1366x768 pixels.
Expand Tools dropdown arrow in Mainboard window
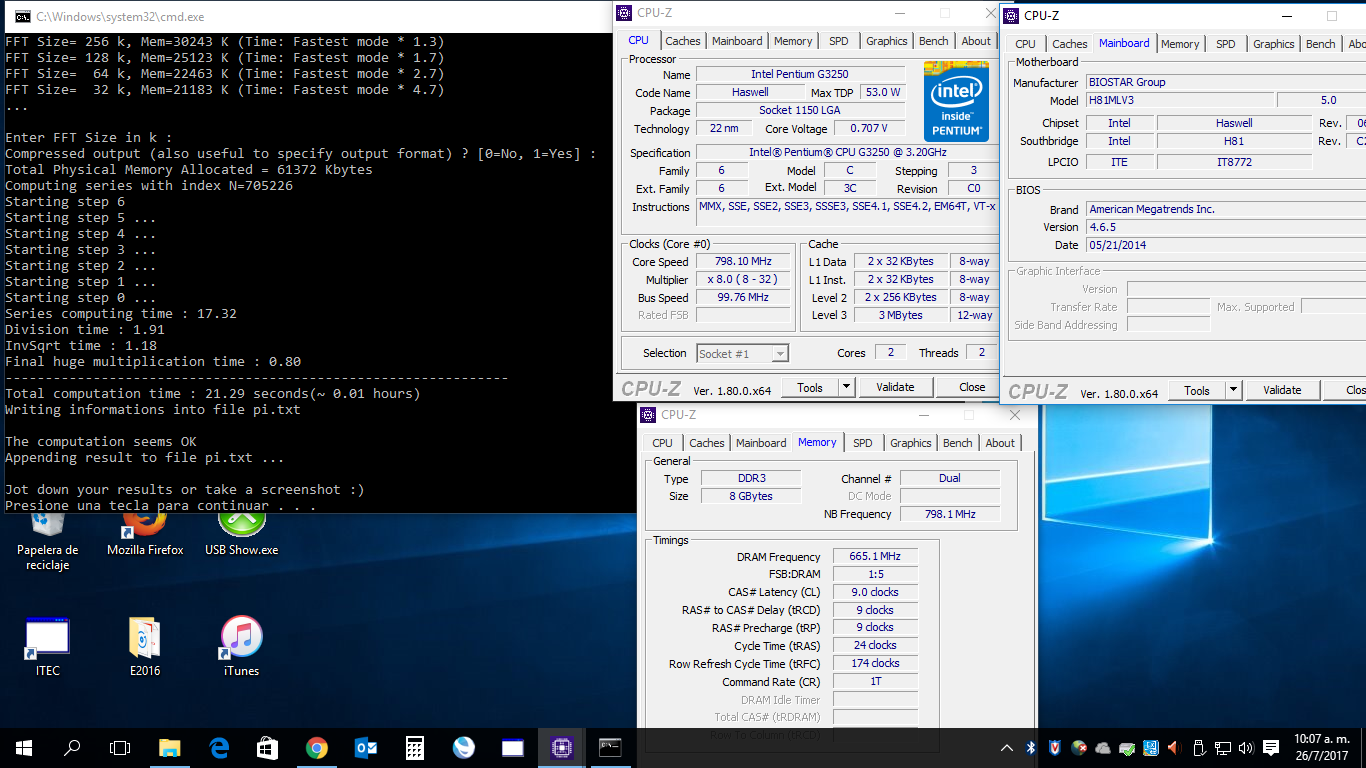pyautogui.click(x=1233, y=390)
